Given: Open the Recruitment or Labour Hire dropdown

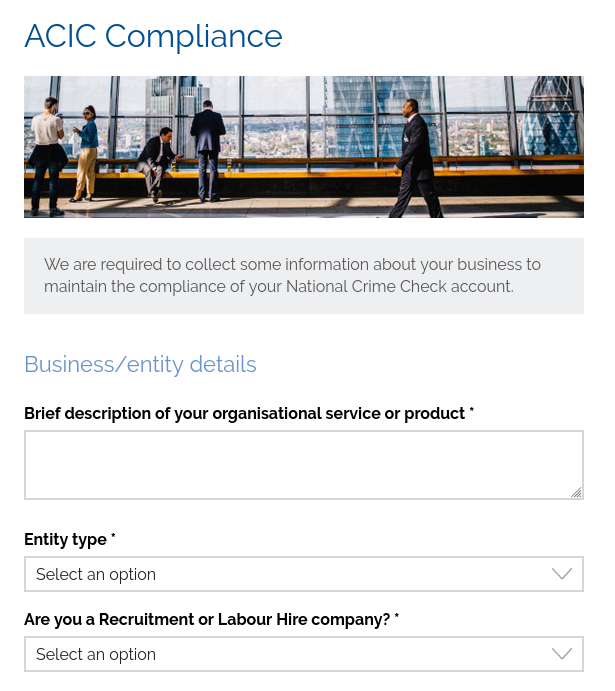Looking at the screenshot, I should (303, 654).
